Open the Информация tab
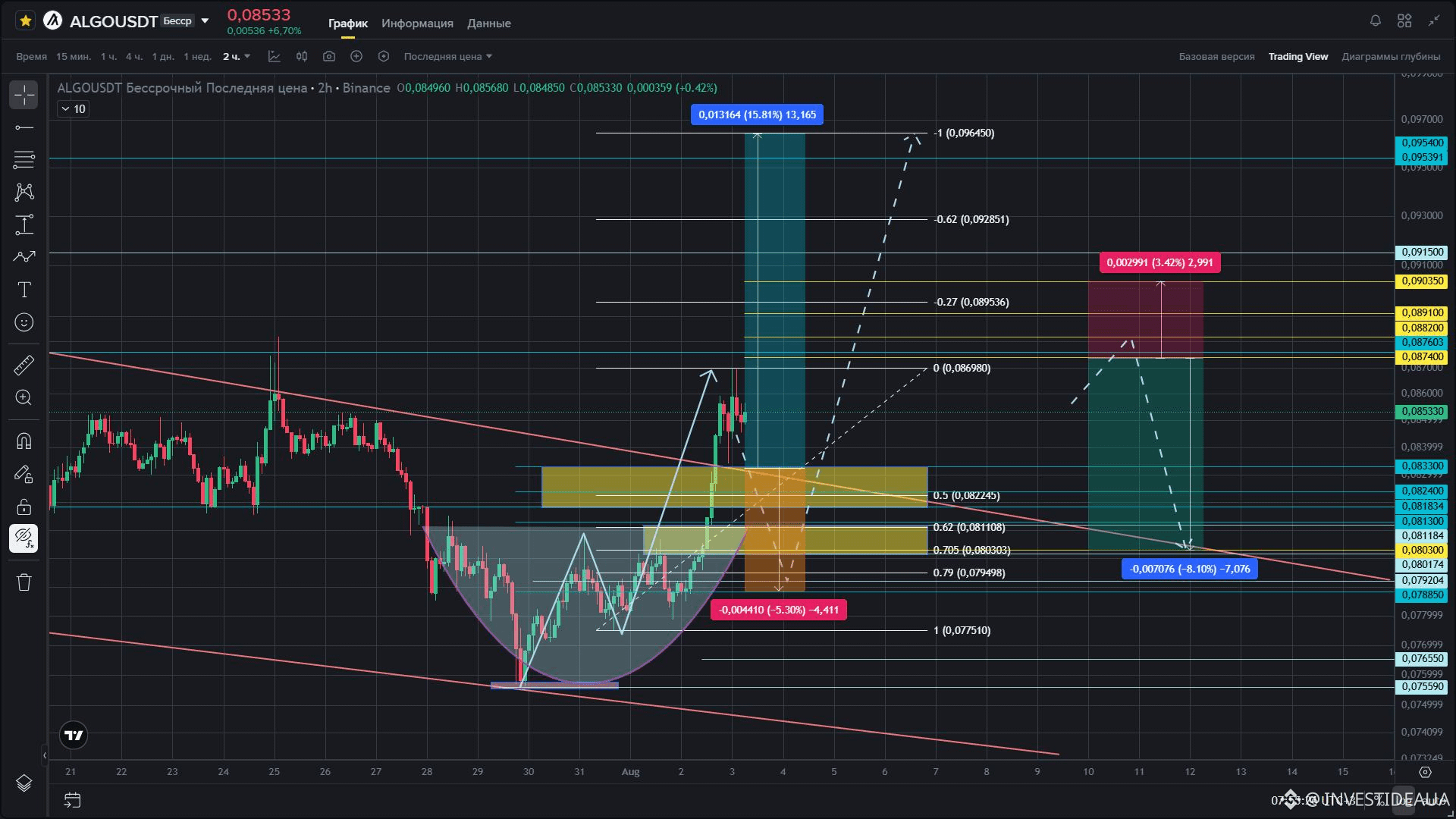 point(417,24)
